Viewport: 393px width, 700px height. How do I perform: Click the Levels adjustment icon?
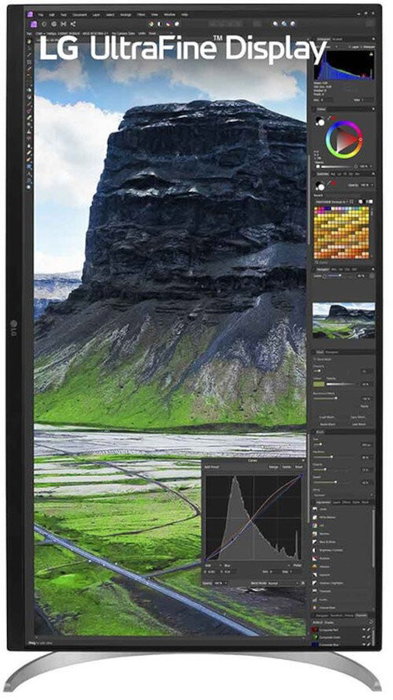pyautogui.click(x=315, y=509)
